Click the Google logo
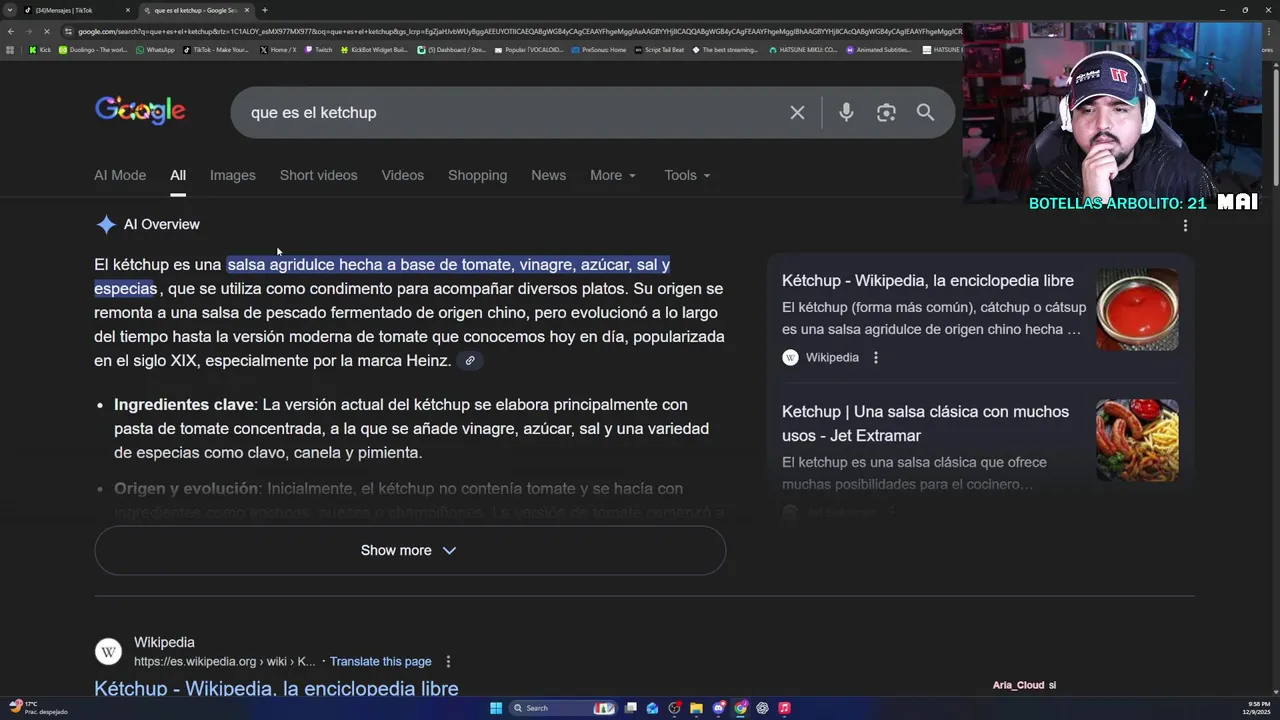This screenshot has width=1280, height=720. point(140,111)
